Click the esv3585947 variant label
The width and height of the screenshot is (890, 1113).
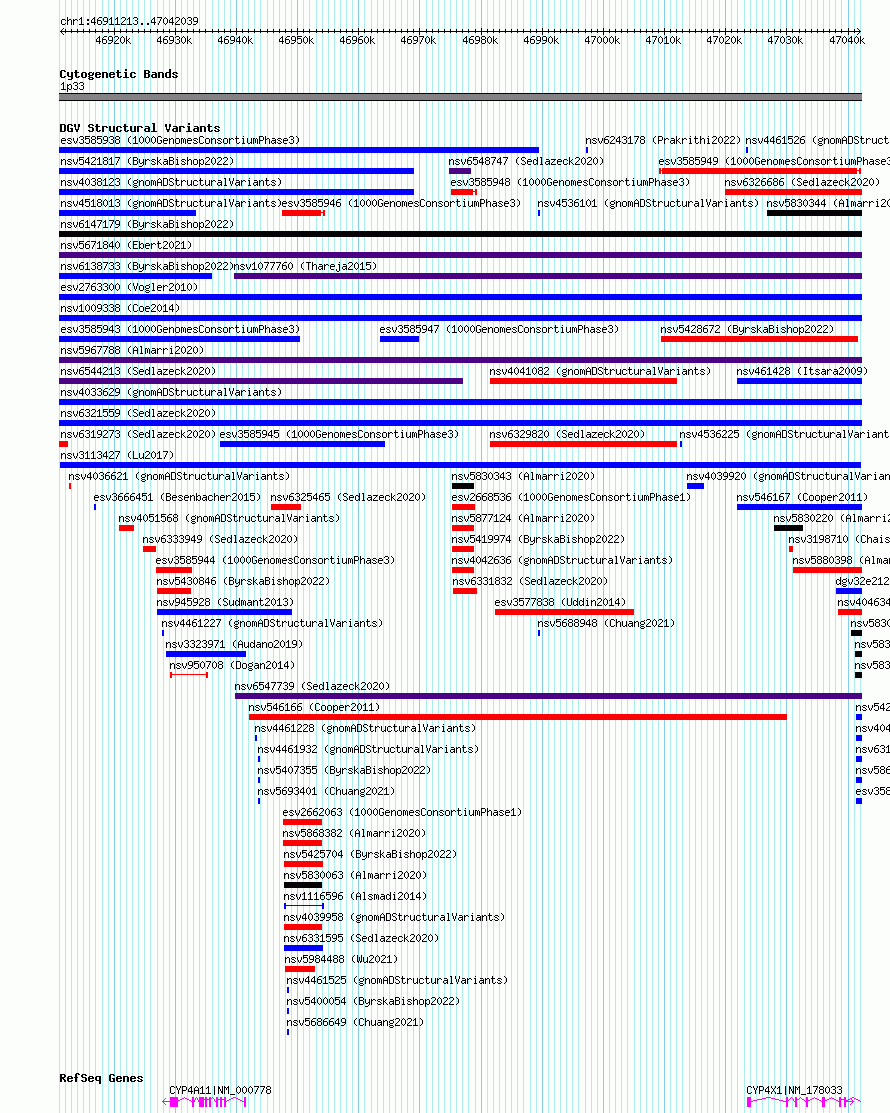point(499,329)
